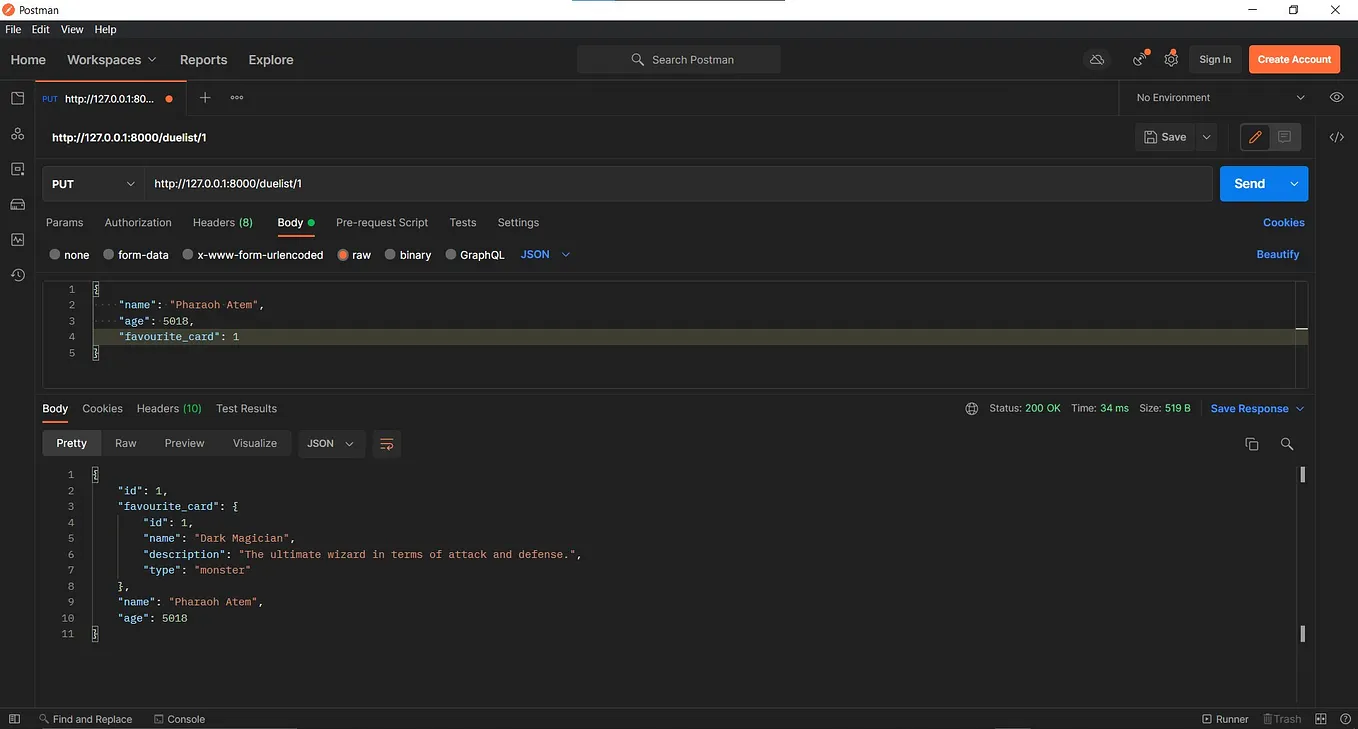Open the code snippet panel icon

coord(1337,137)
